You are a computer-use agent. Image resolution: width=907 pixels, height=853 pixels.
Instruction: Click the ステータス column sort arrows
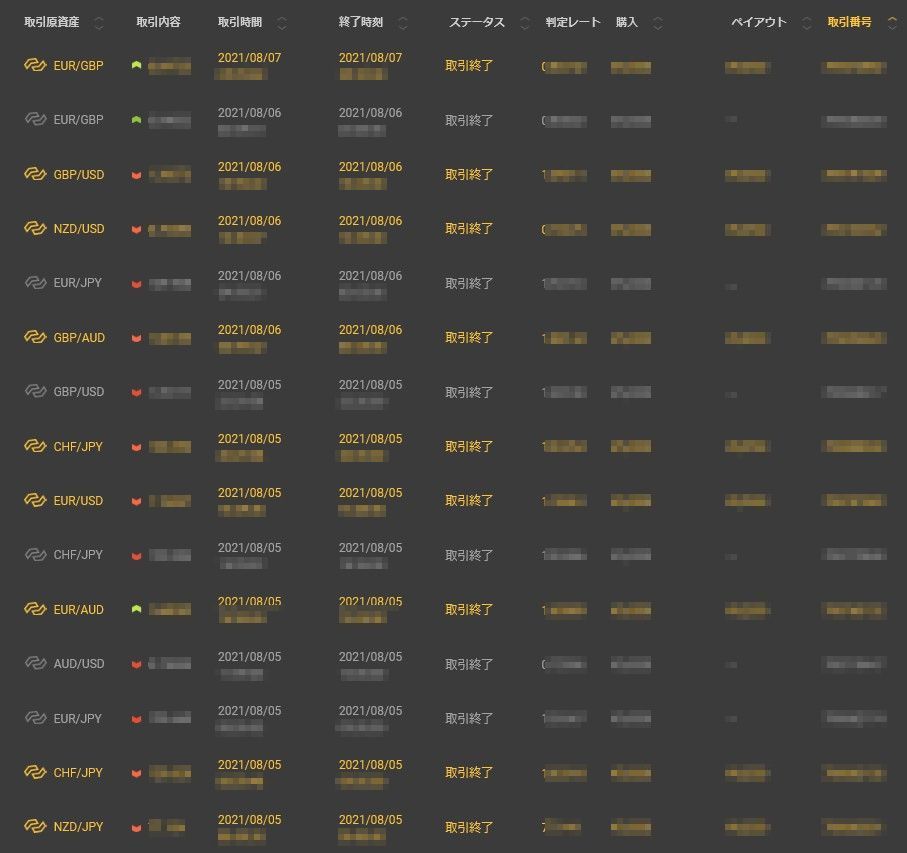tap(525, 23)
